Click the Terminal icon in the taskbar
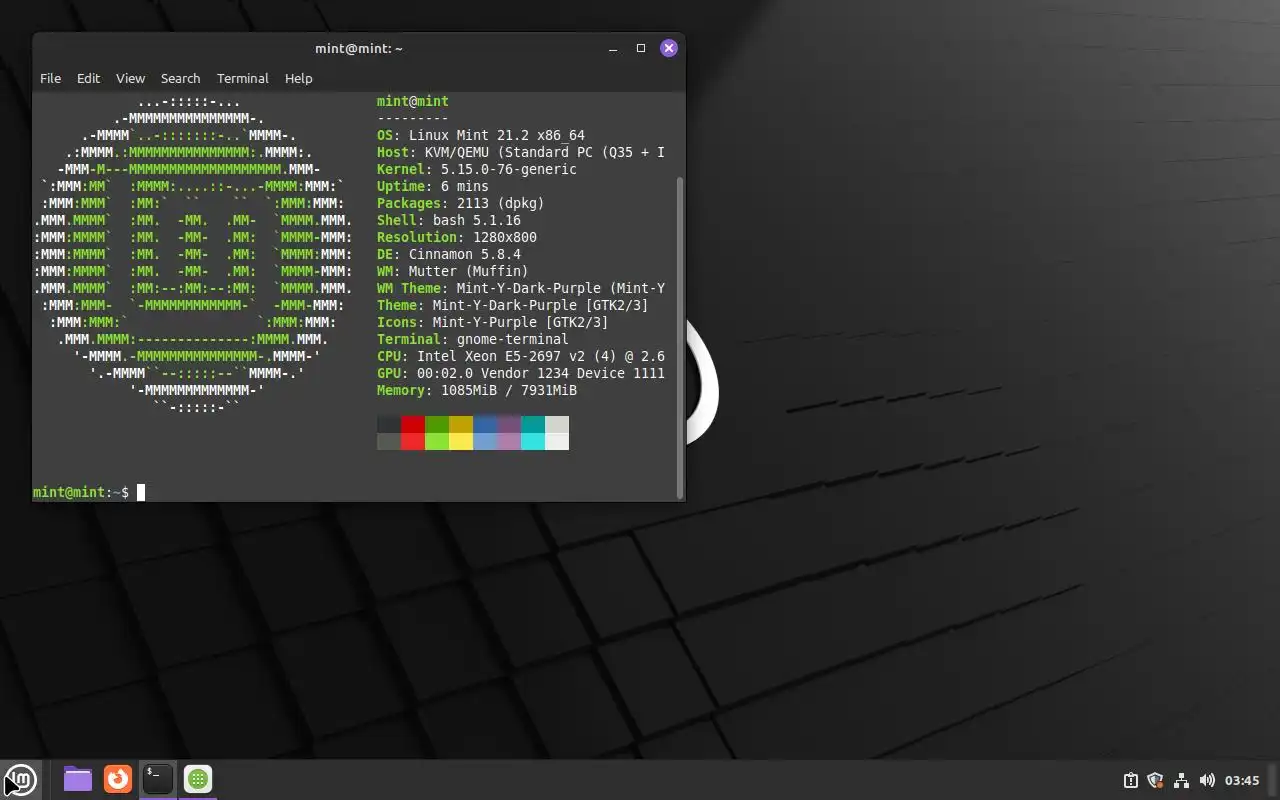Screen dimensions: 1280x800 [x=158, y=779]
